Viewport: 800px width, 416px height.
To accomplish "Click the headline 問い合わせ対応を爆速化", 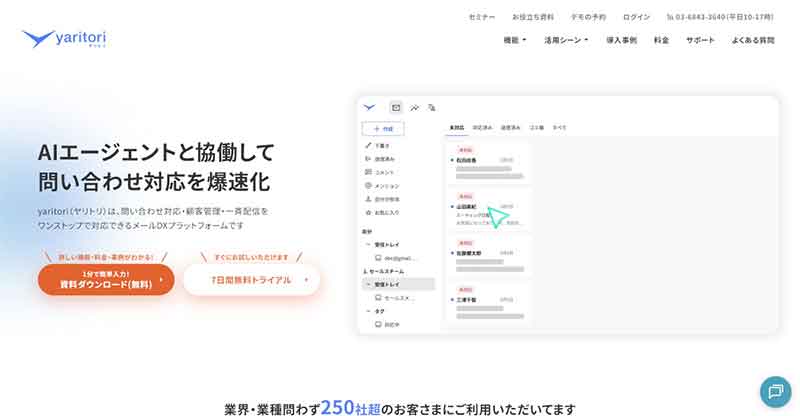I will click(x=154, y=182).
